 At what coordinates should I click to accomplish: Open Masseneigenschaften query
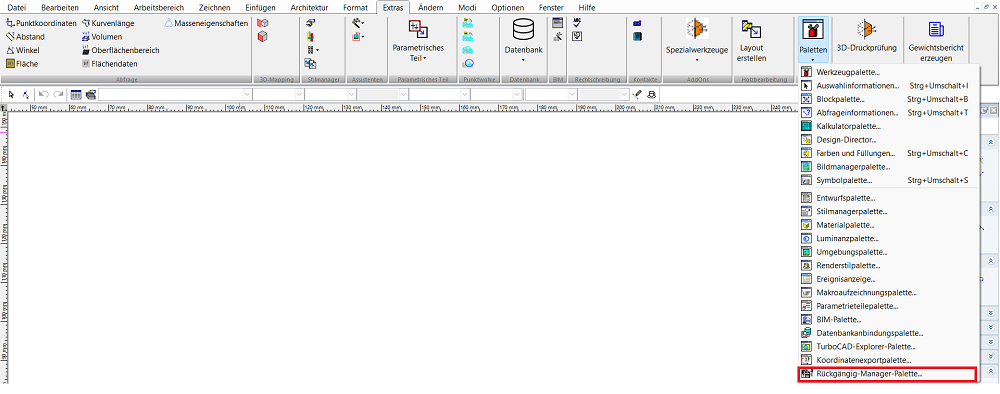(206, 23)
